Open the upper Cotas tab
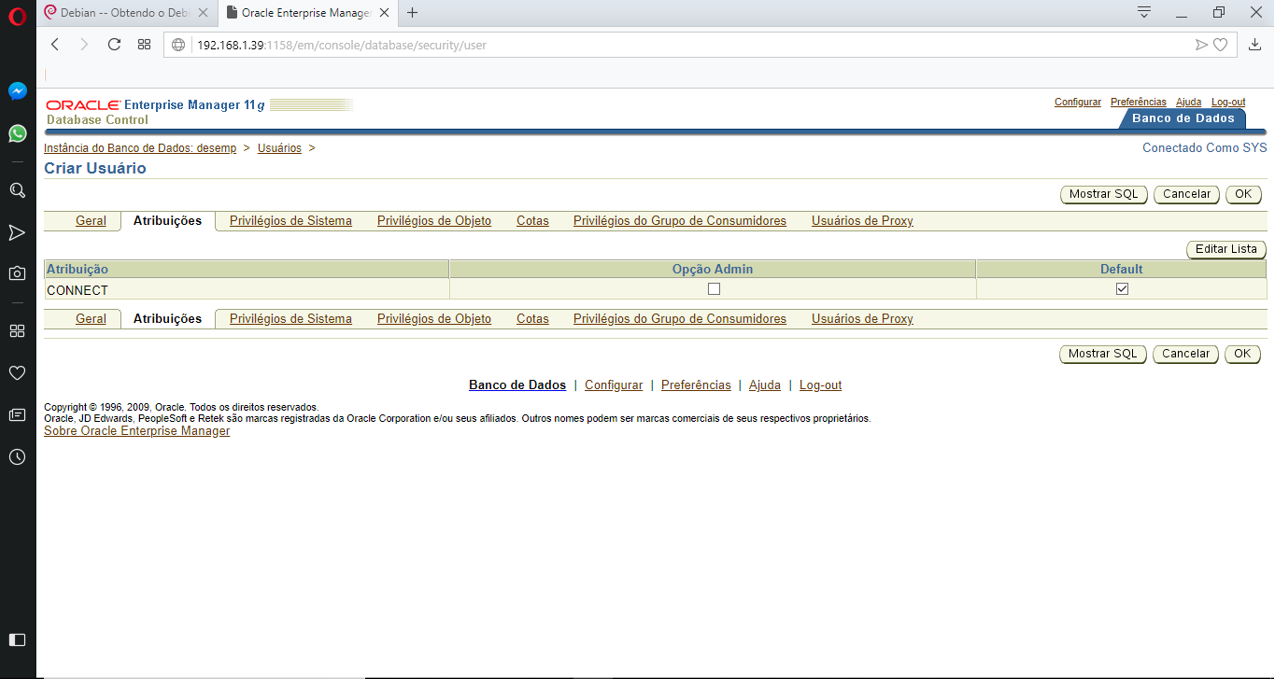This screenshot has width=1274, height=679. point(533,221)
